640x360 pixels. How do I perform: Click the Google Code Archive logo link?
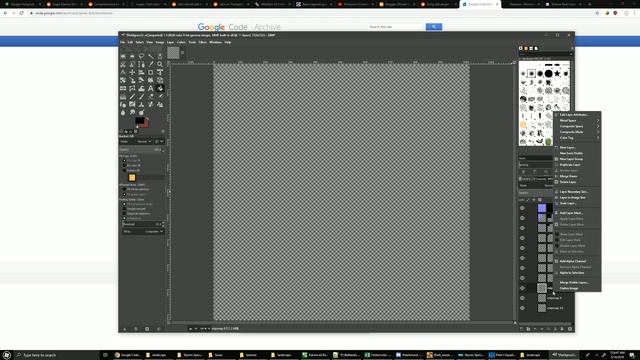coord(239,27)
